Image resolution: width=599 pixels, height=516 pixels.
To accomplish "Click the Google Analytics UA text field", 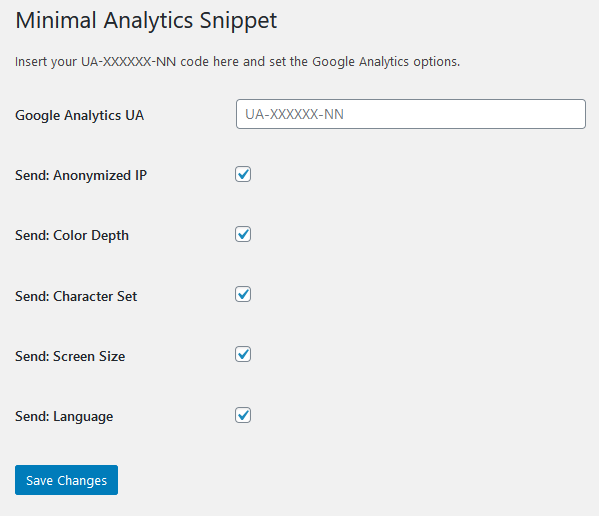I will point(411,114).
